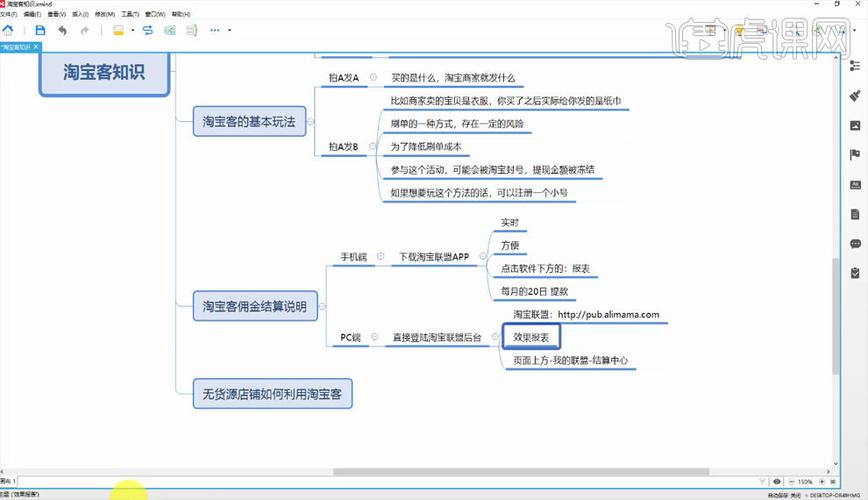The height and width of the screenshot is (500, 868).
Task: Click the filter funnel icon in status bar
Action: click(x=762, y=482)
